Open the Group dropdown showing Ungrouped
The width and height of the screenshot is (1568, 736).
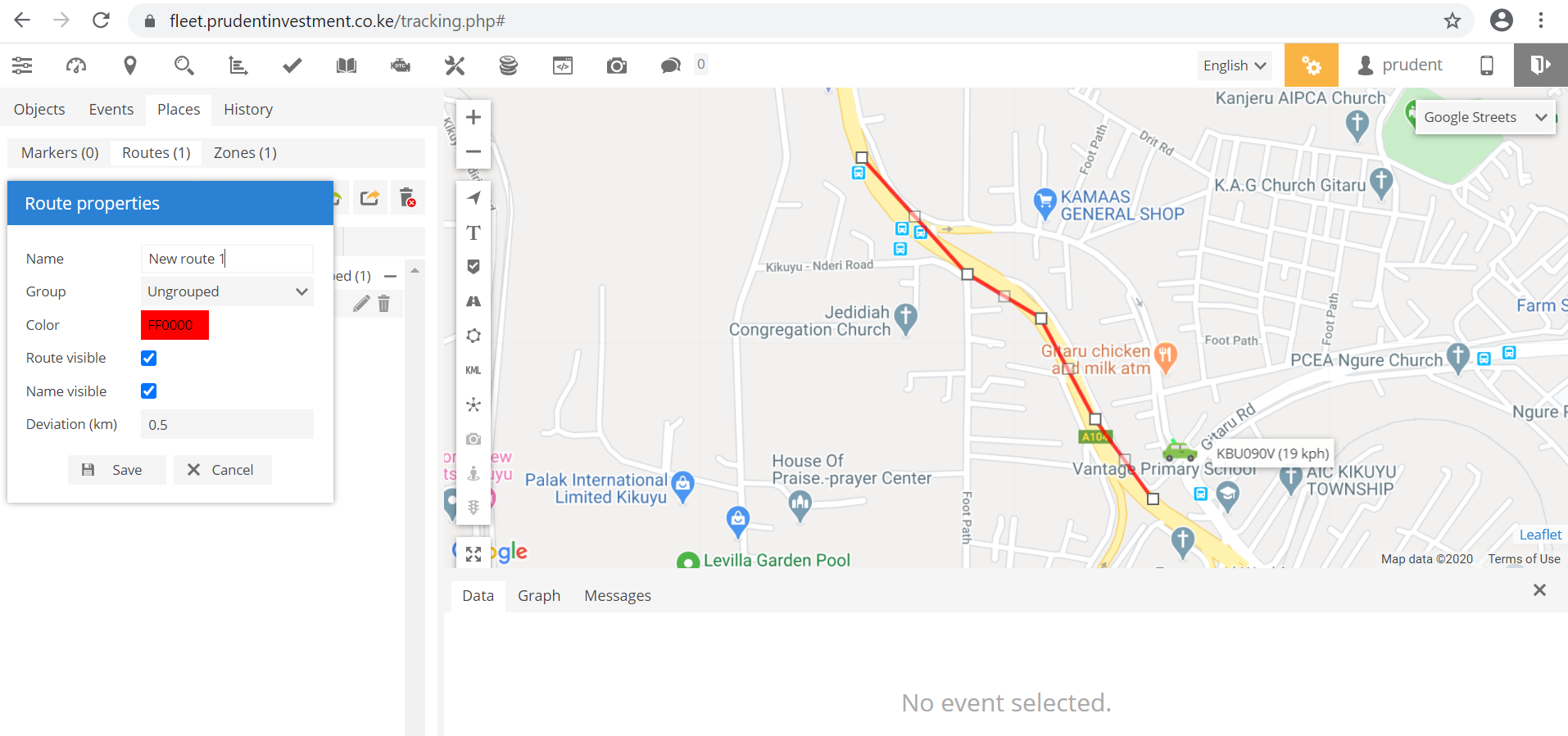click(x=227, y=291)
